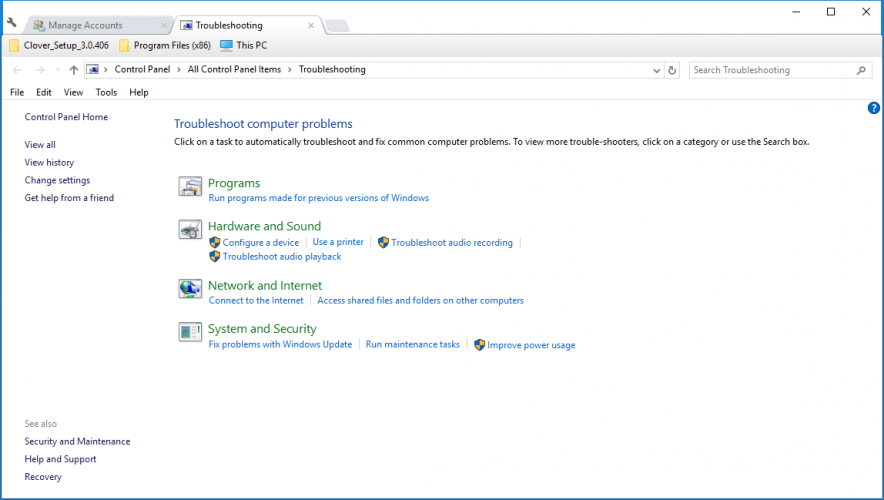Open the Programs category heading

point(234,183)
